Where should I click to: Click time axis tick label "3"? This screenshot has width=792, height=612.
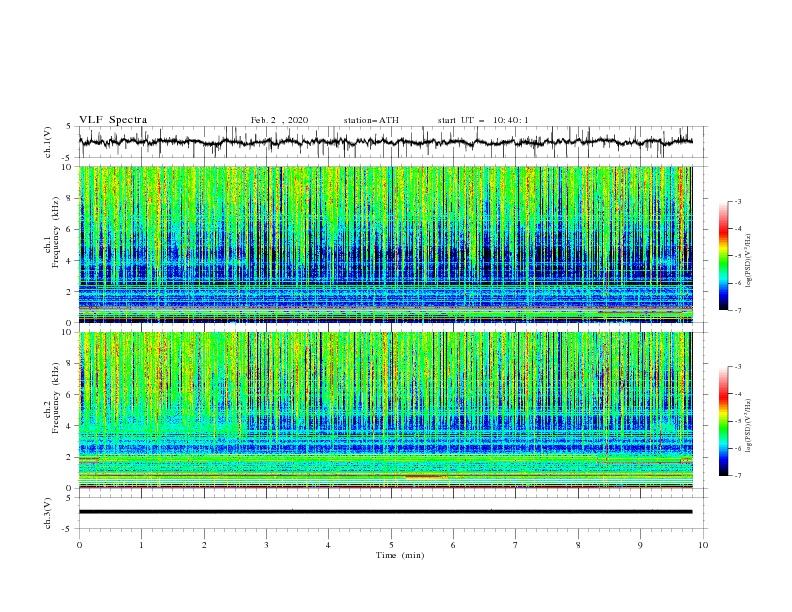266,545
